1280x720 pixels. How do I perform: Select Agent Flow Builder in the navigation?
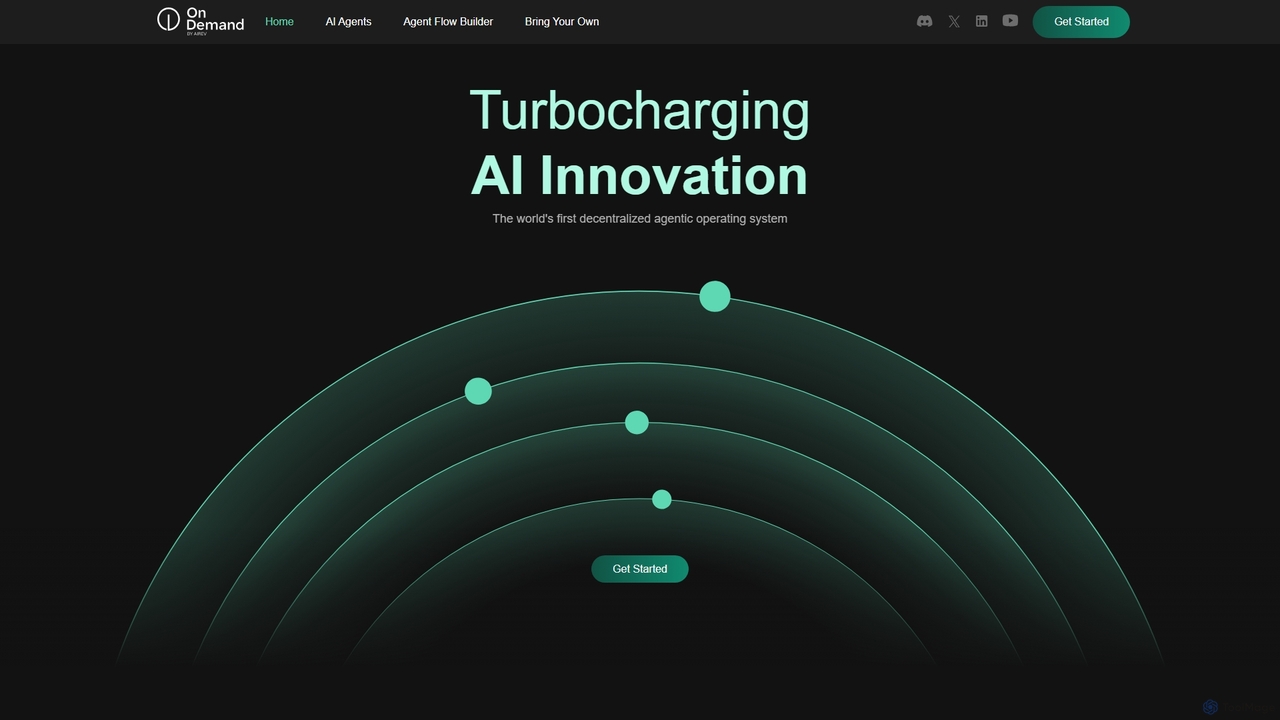pyautogui.click(x=448, y=22)
